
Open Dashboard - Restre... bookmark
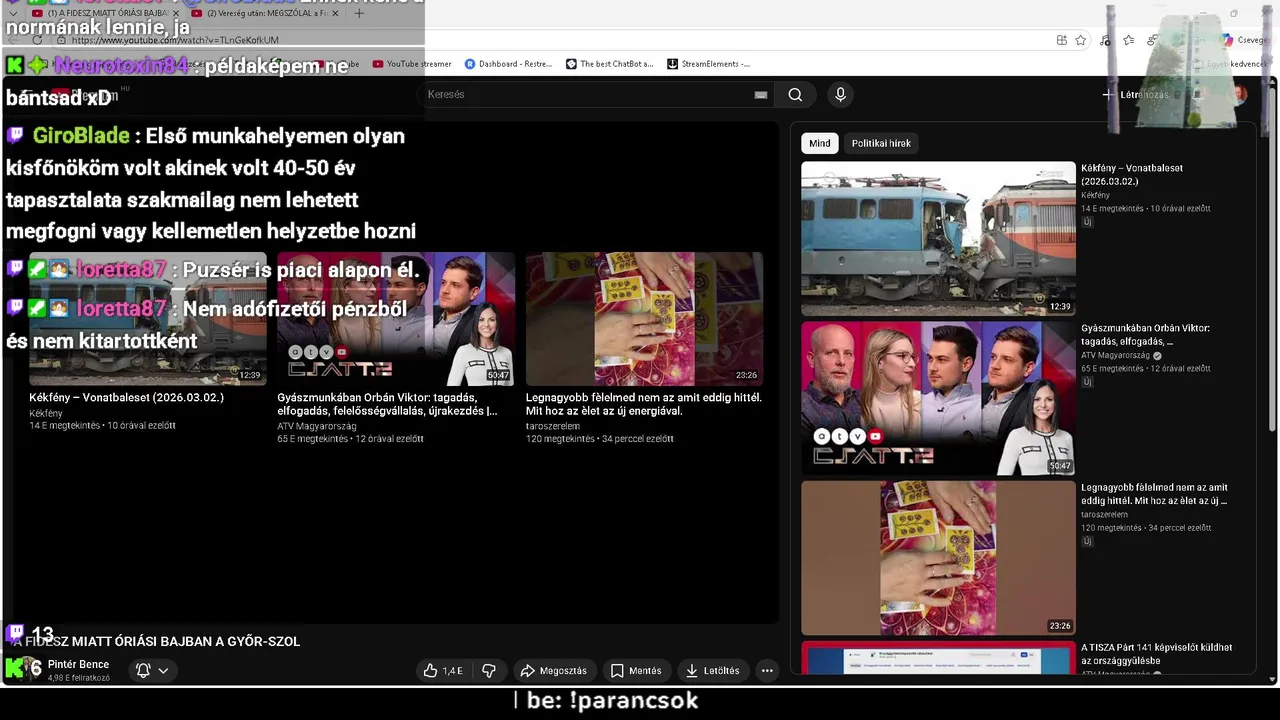(x=508, y=64)
